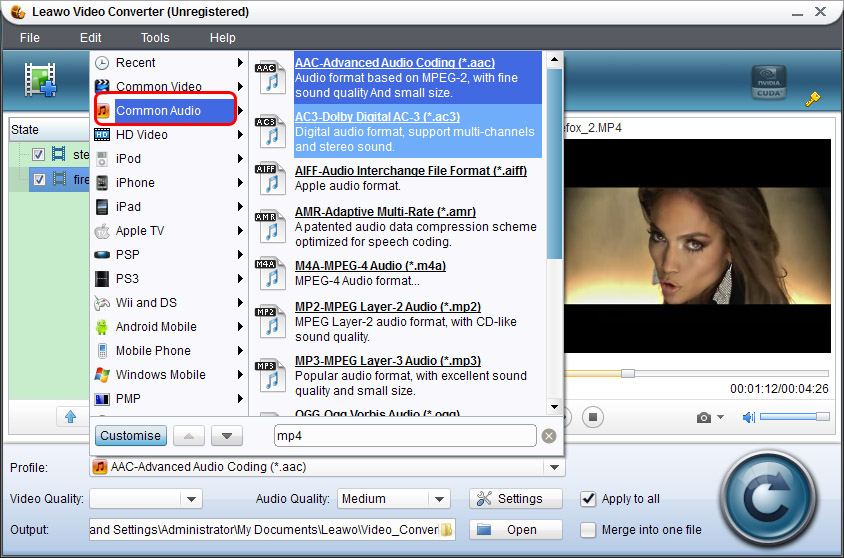Click the format list scrollbar down arrow
The height and width of the screenshot is (558, 844).
tap(554, 407)
